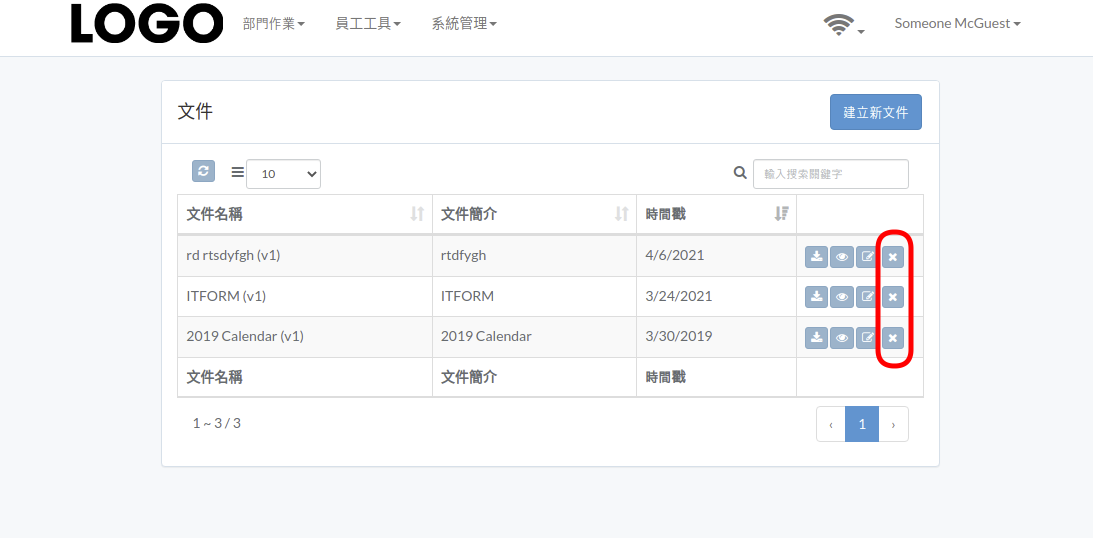Click the 4/6/2021 timestamp cell
The height and width of the screenshot is (538, 1093).
717,256
